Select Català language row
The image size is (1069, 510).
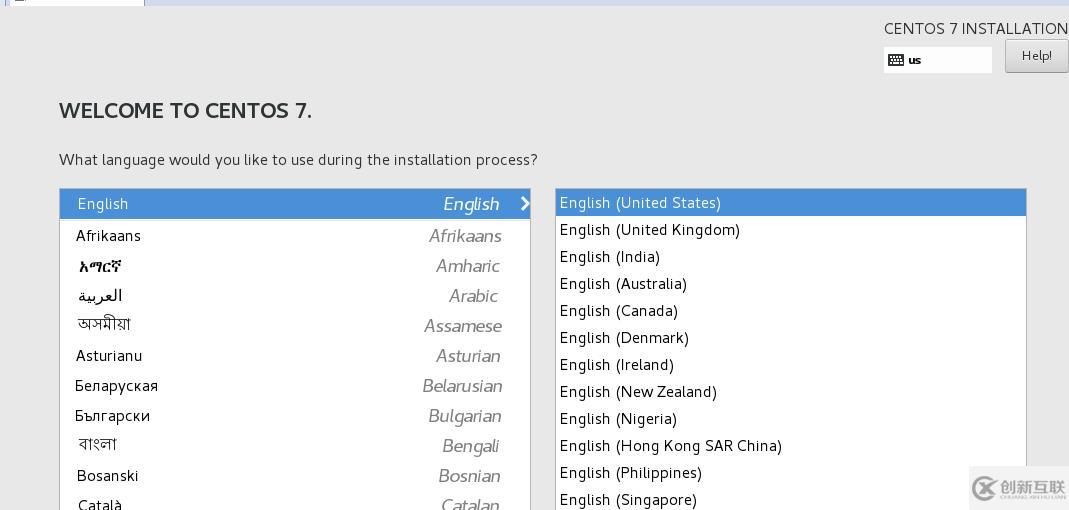(x=295, y=502)
